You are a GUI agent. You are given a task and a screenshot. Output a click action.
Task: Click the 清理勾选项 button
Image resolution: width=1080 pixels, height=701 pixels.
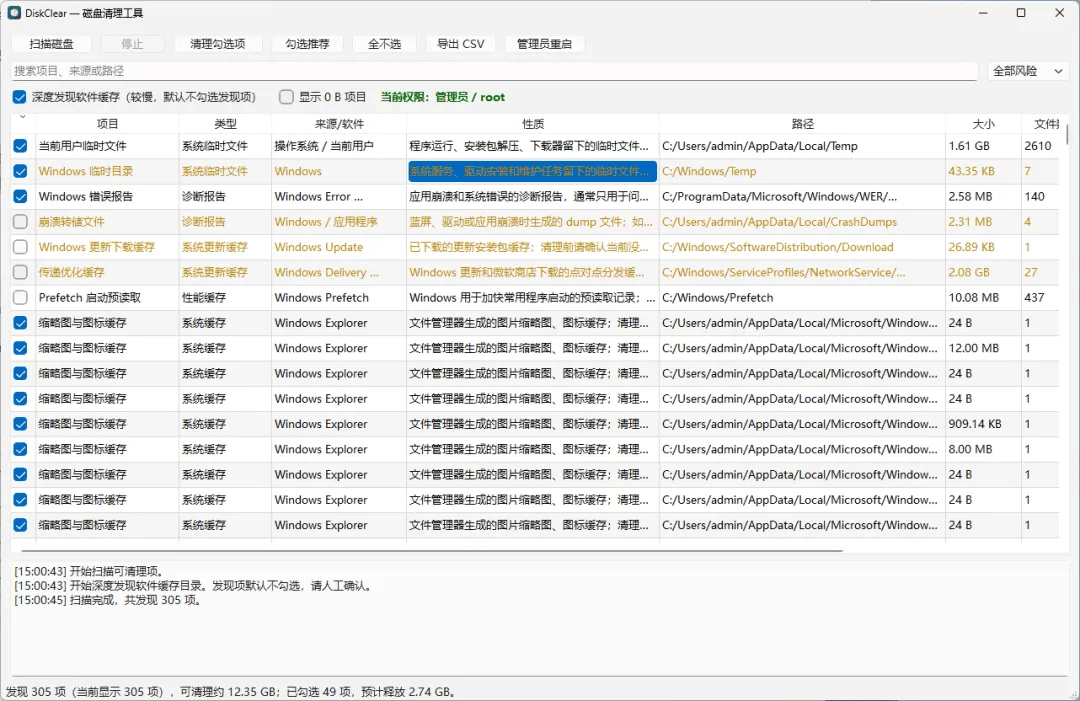(218, 44)
